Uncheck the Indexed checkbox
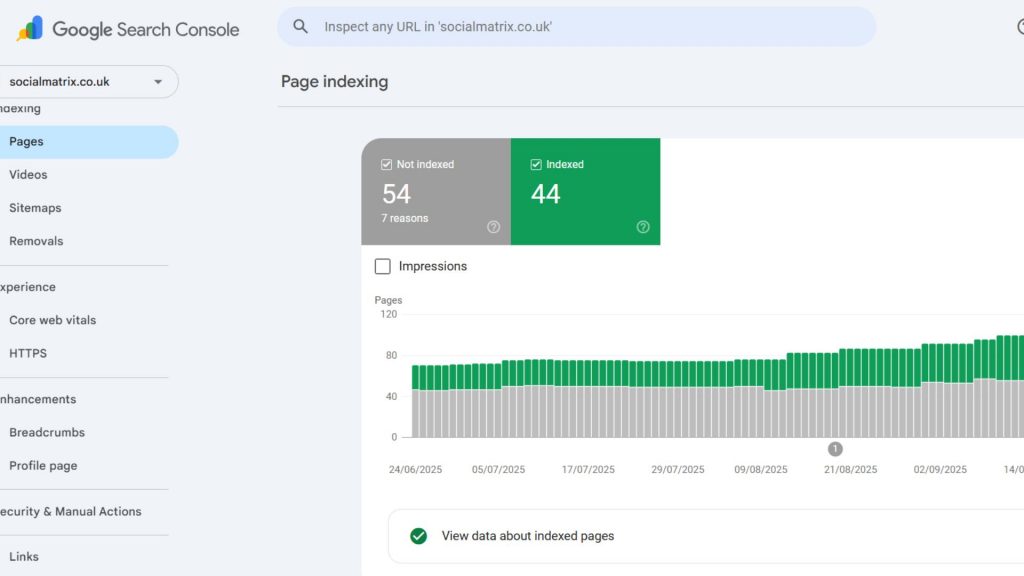1024x576 pixels. [x=536, y=165]
